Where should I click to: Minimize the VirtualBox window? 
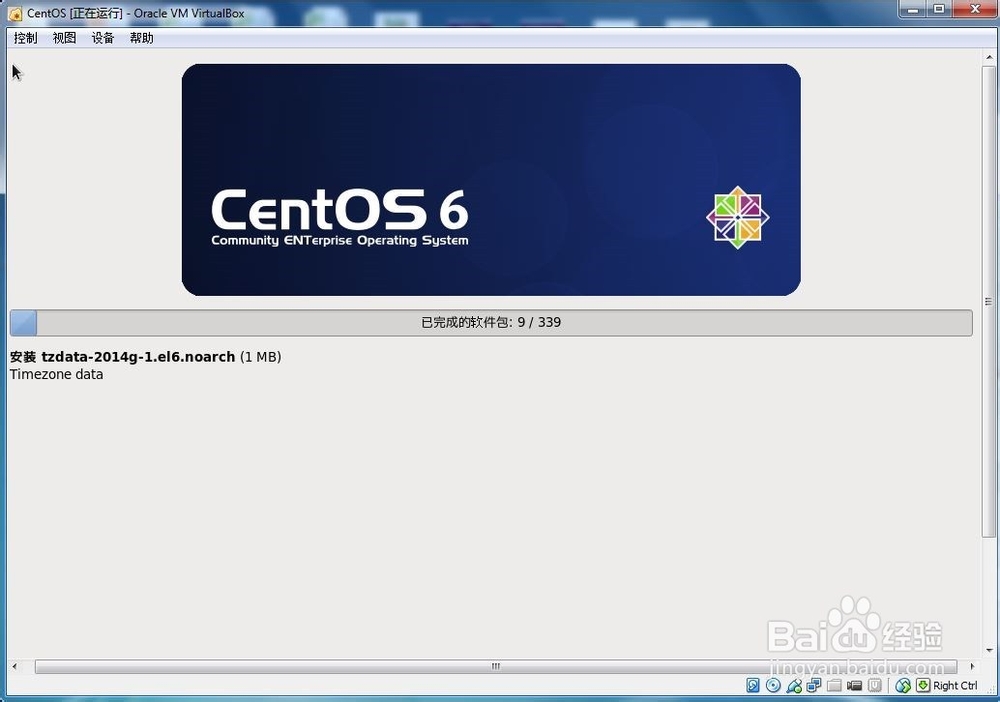pyautogui.click(x=914, y=10)
